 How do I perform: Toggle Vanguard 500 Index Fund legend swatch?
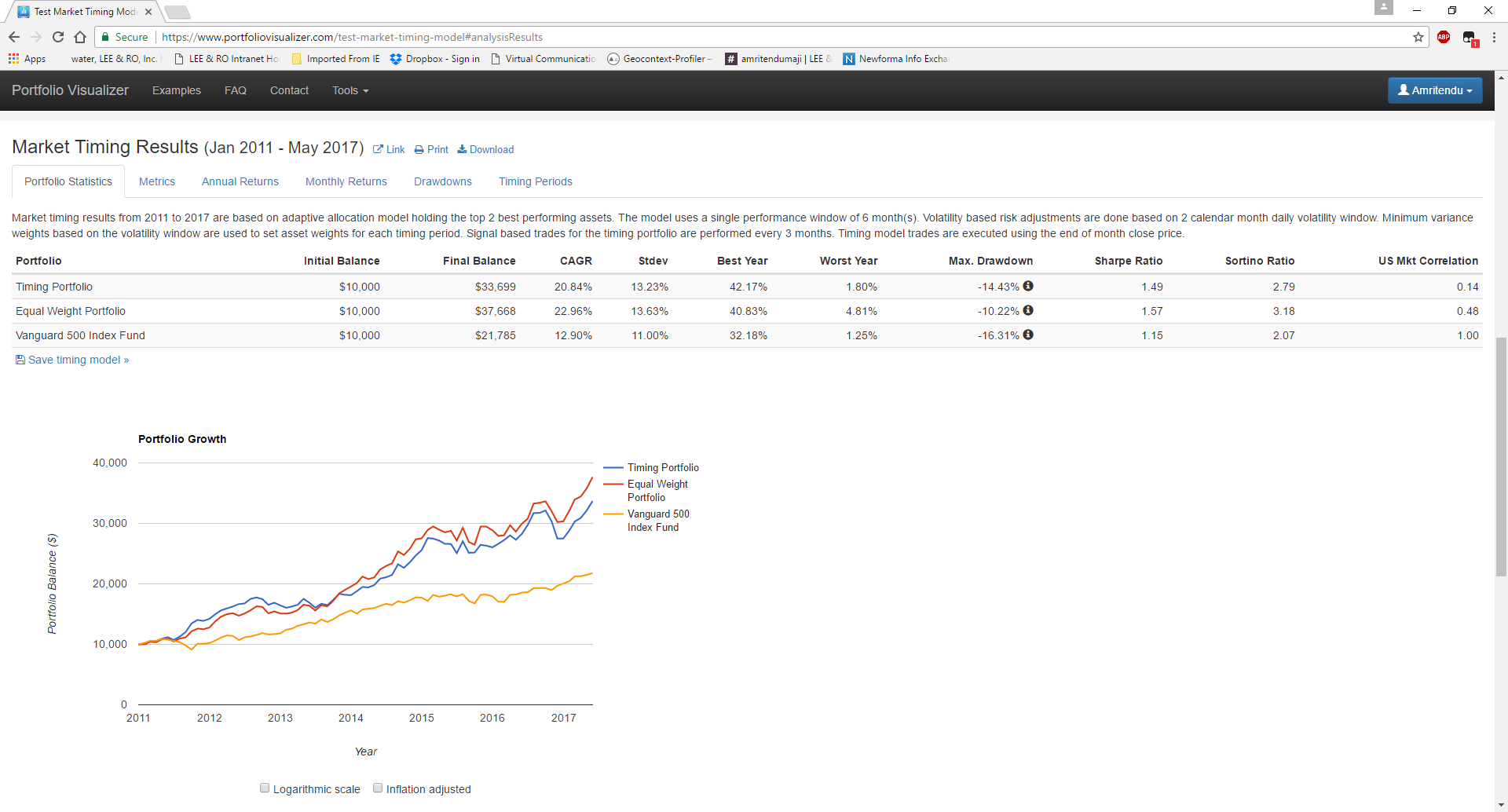point(613,514)
